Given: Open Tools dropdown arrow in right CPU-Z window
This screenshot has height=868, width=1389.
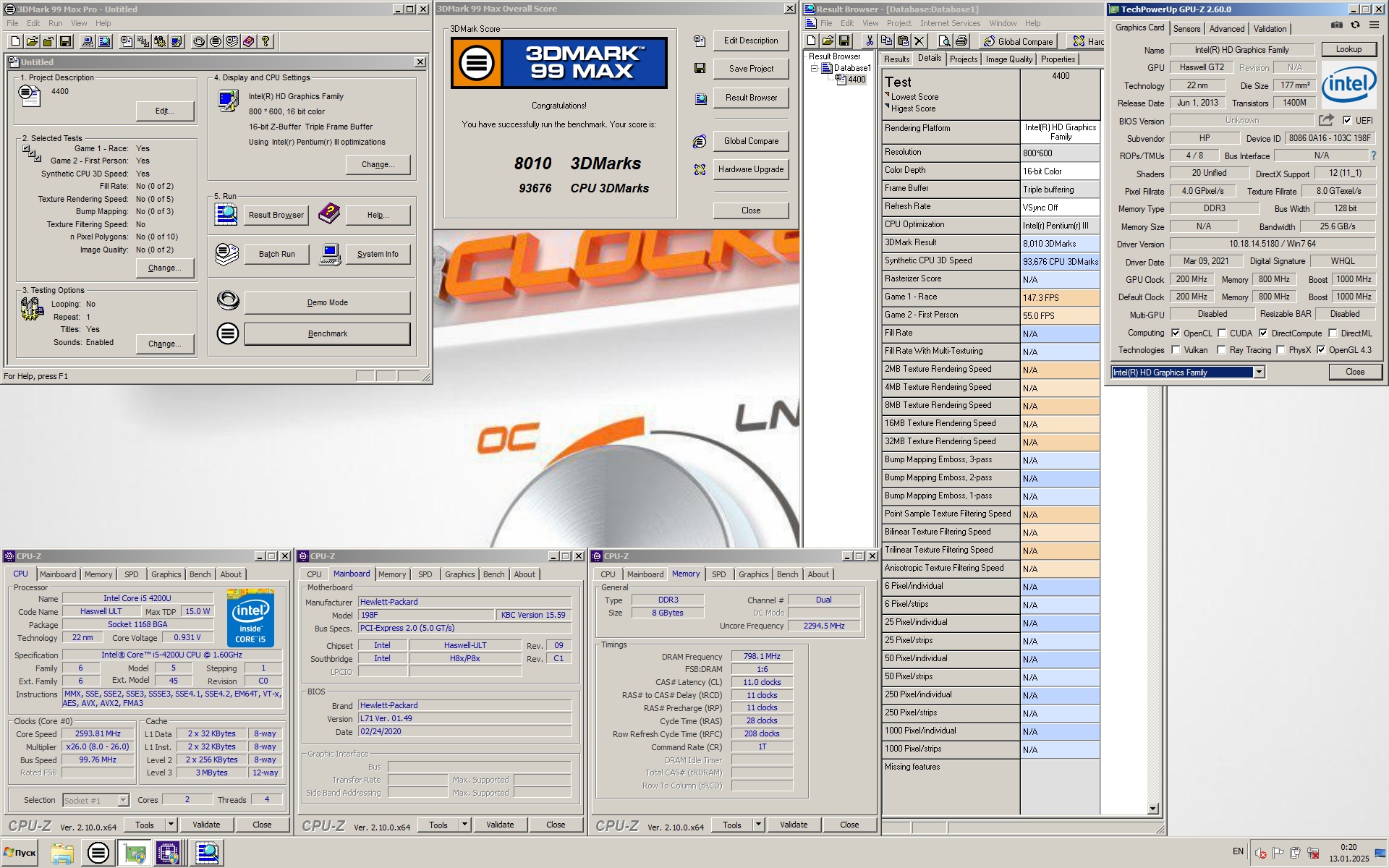Looking at the screenshot, I should tap(758, 825).
